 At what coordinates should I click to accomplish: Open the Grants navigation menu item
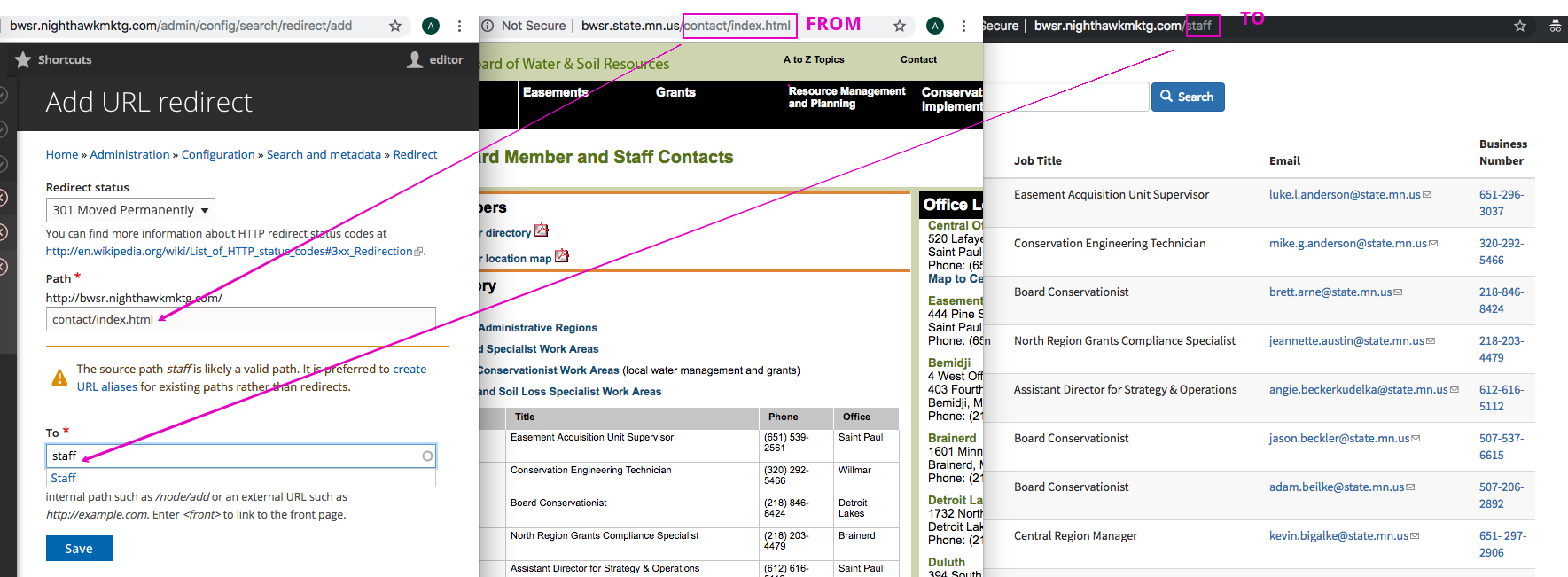pyautogui.click(x=675, y=92)
